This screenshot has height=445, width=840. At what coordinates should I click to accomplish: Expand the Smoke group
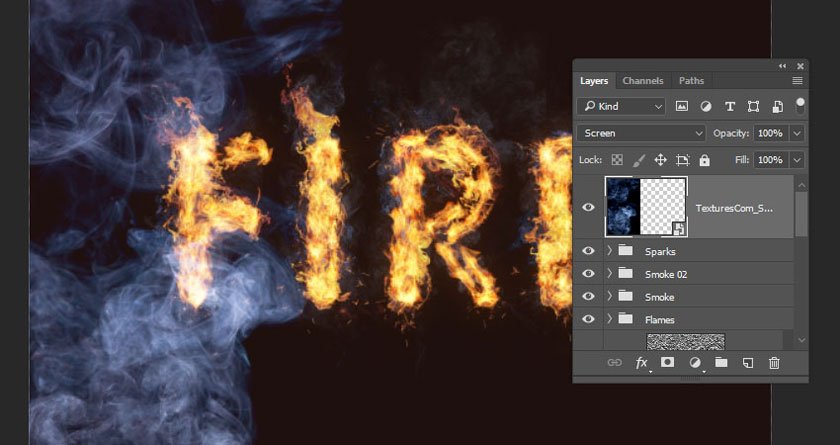(609, 296)
